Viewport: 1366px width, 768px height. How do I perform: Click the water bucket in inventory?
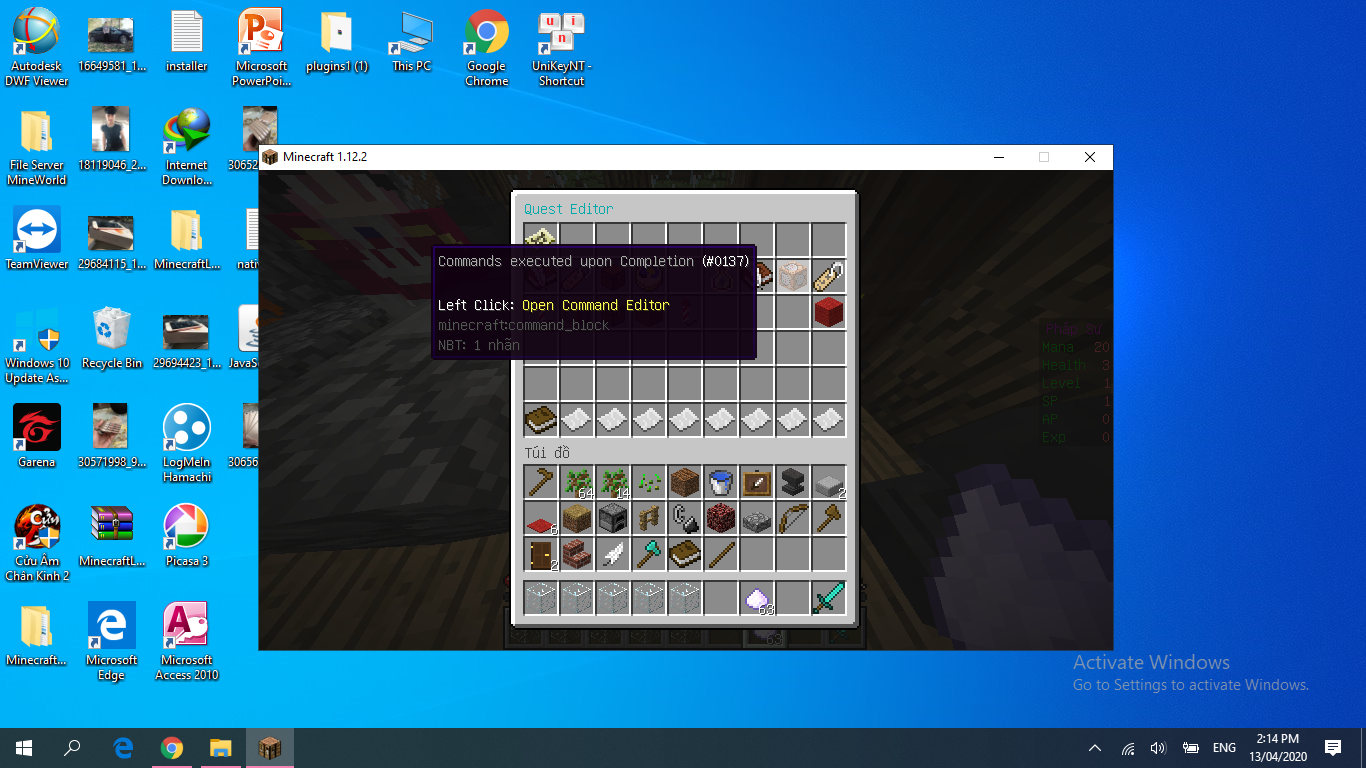[x=721, y=482]
